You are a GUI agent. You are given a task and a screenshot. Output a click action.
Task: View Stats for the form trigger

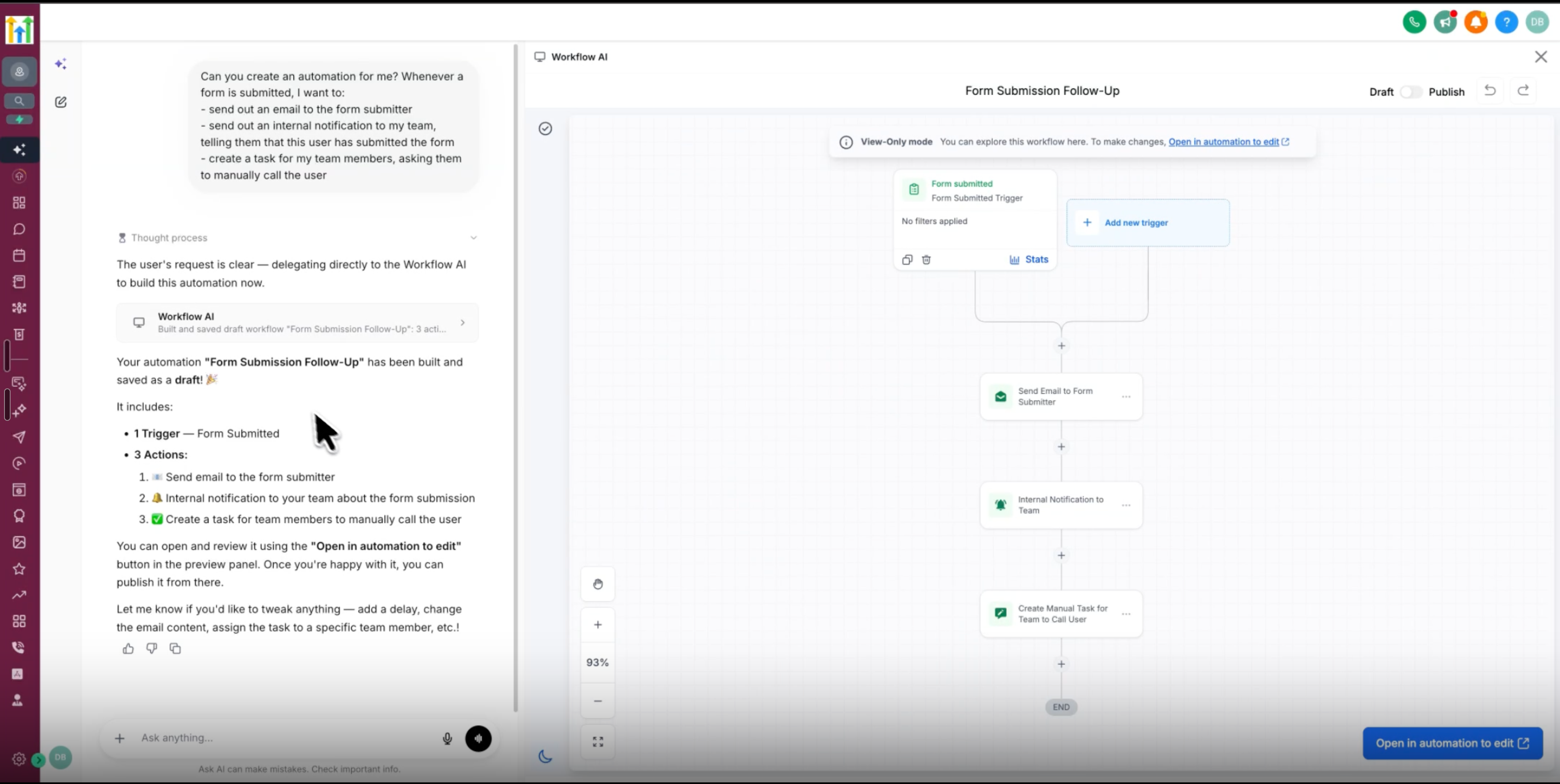point(1028,259)
